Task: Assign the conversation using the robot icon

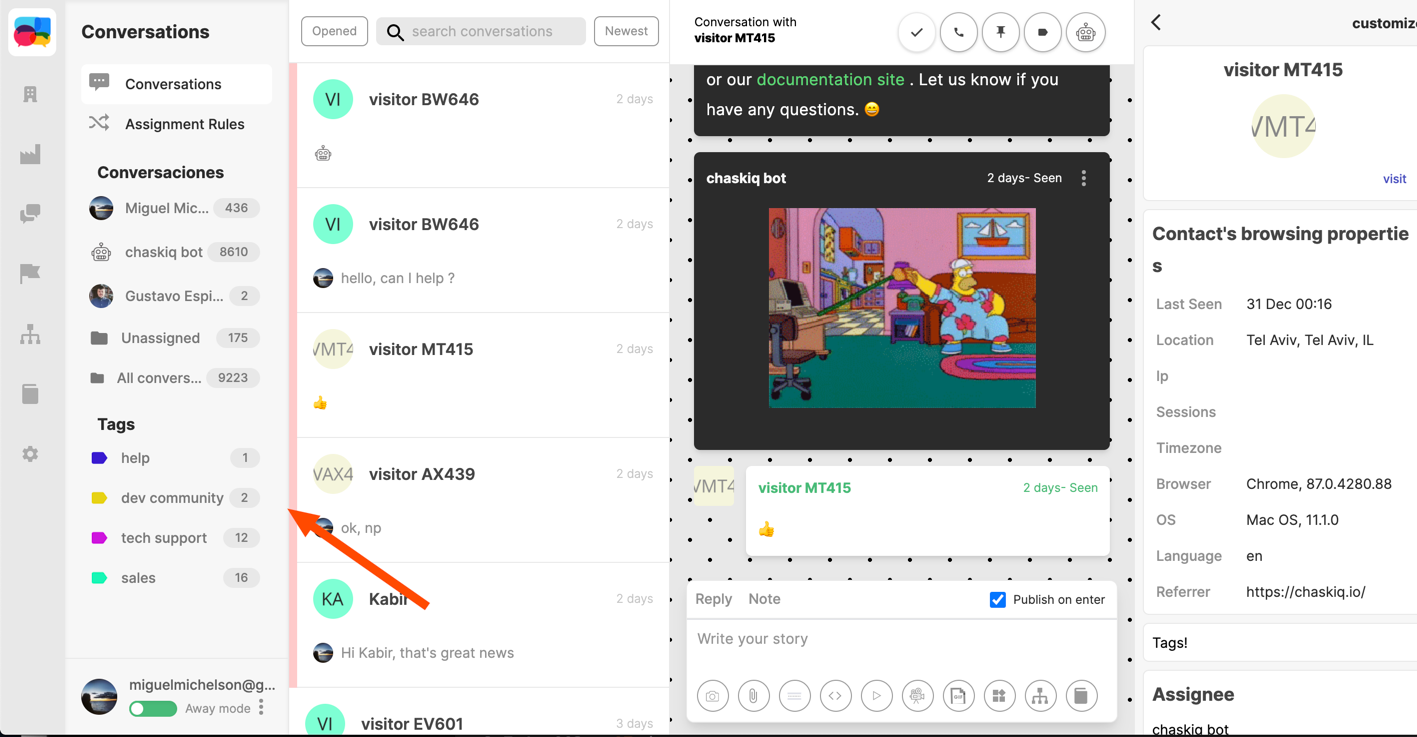Action: coord(1085,32)
